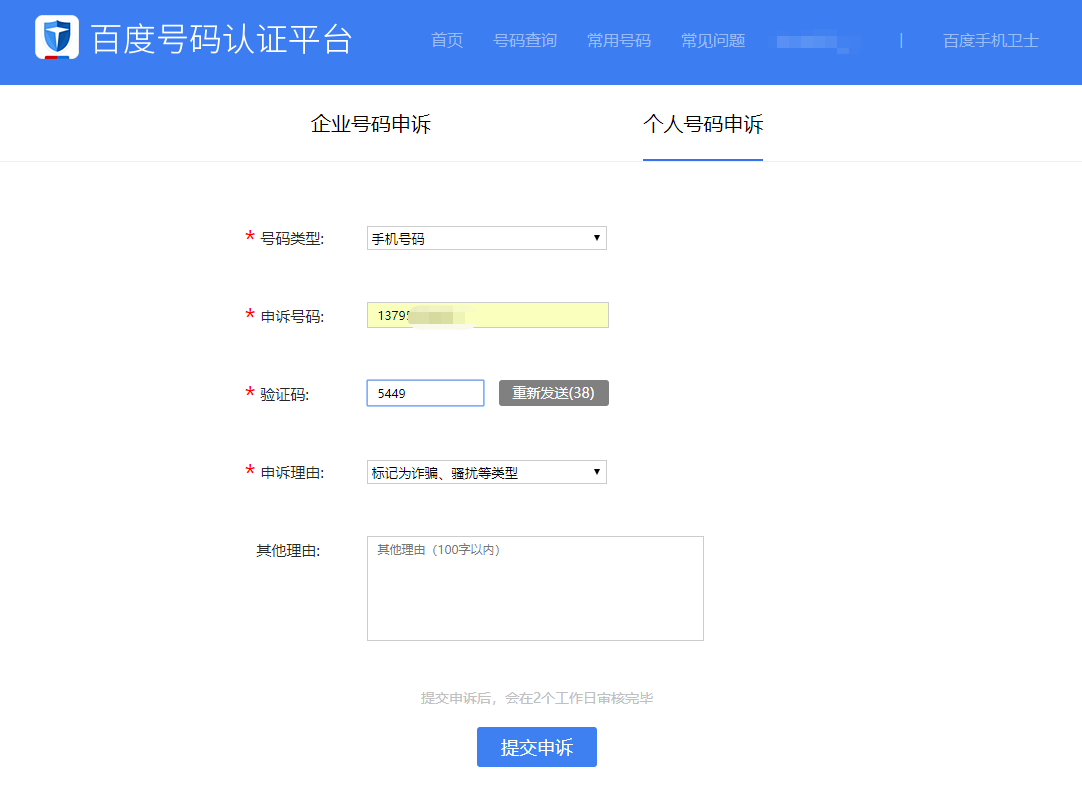Submit the appeal via 提交申诉 button
Image resolution: width=1082 pixels, height=803 pixels.
536,747
